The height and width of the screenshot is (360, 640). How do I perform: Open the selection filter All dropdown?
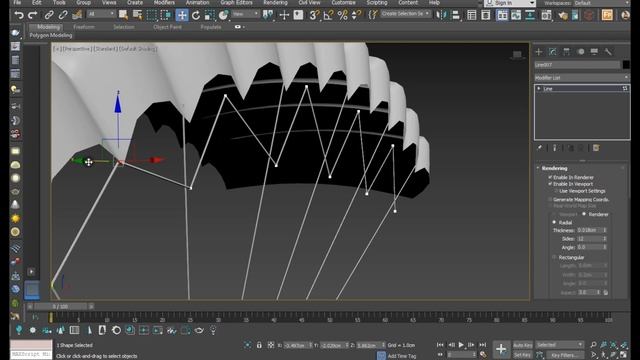100,14
